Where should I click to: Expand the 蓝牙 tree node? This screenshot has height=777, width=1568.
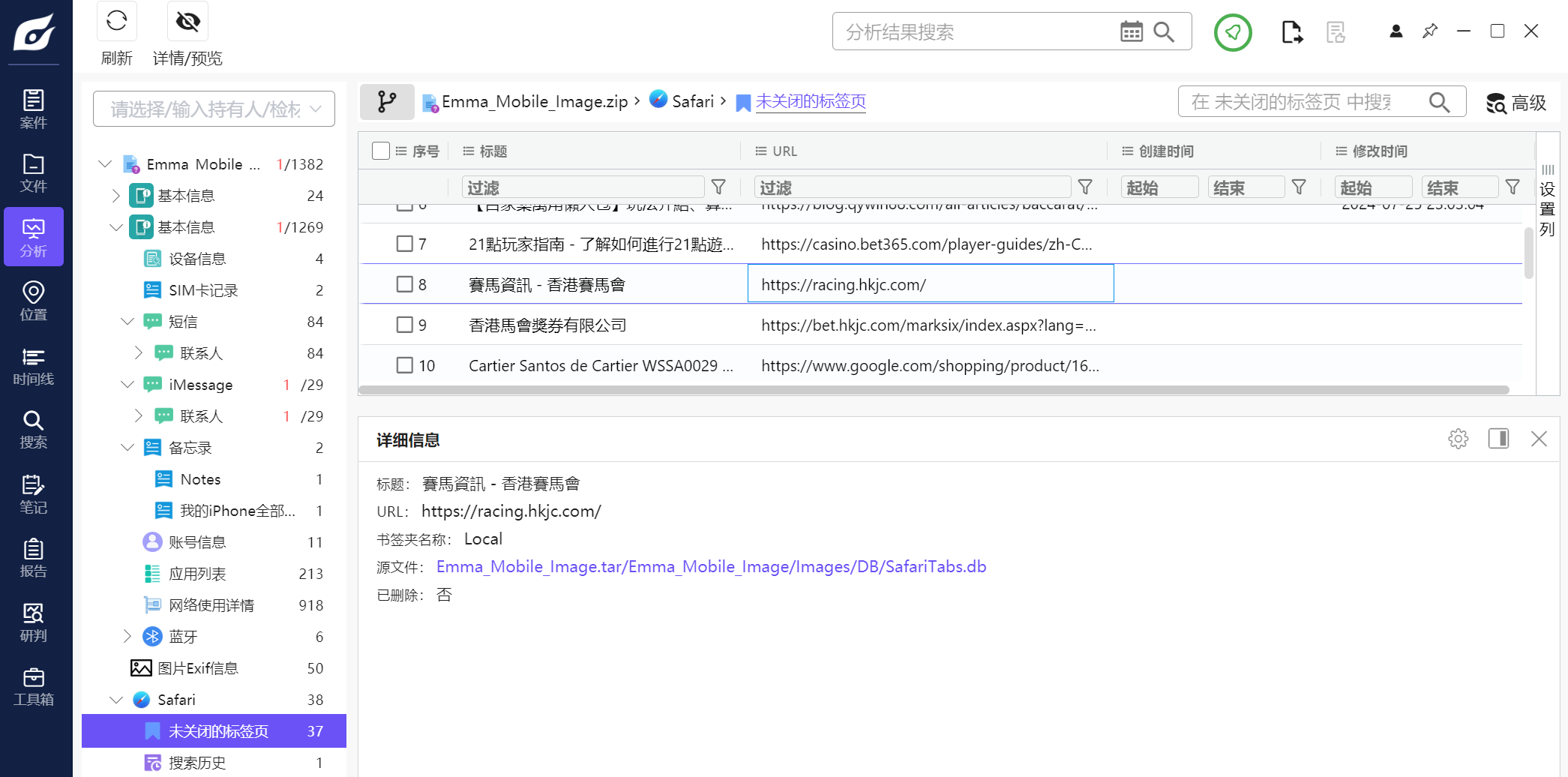coord(127,637)
